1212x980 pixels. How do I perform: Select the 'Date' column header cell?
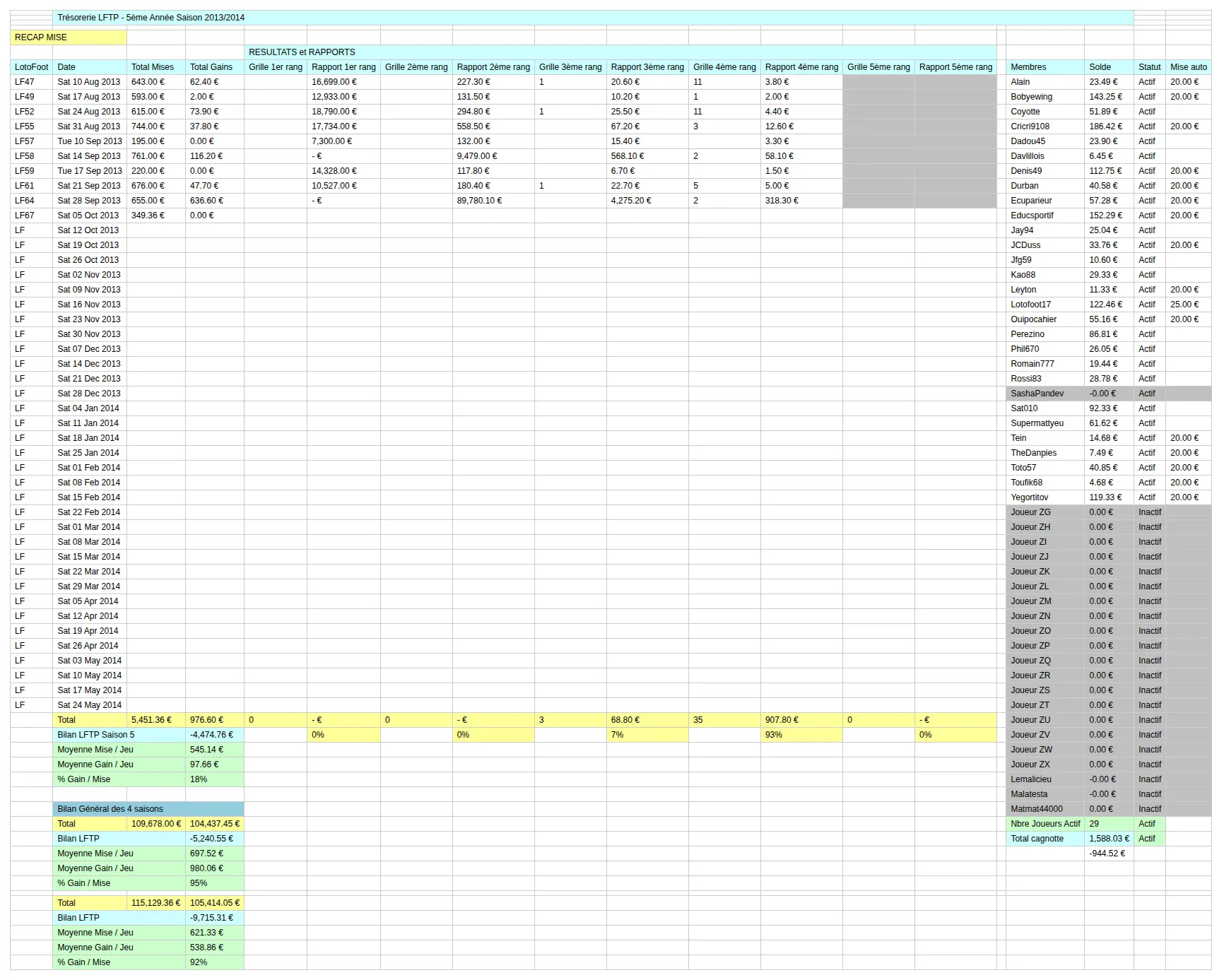[x=90, y=67]
